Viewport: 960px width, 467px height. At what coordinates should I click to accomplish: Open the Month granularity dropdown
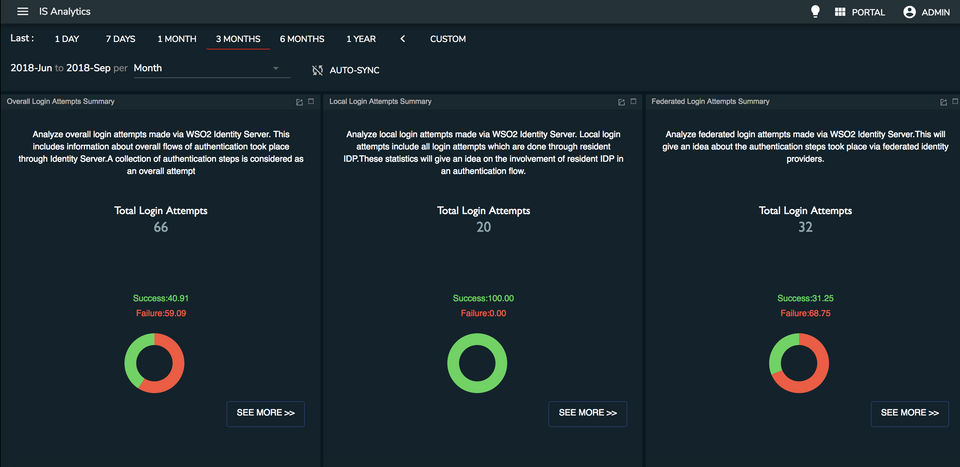pyautogui.click(x=207, y=68)
